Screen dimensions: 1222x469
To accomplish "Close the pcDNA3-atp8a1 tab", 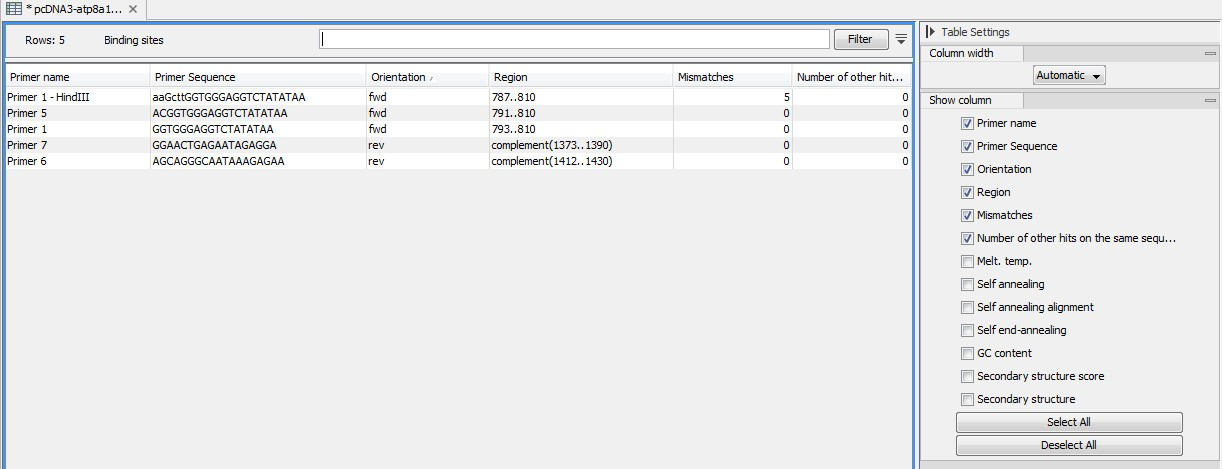I will (x=133, y=9).
